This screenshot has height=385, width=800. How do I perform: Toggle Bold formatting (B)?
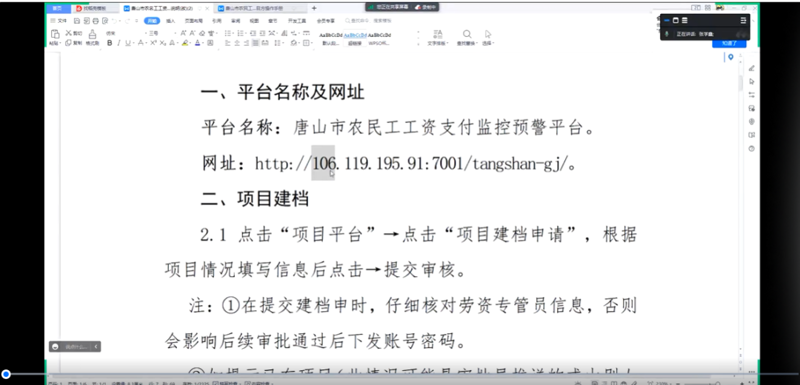[110, 43]
